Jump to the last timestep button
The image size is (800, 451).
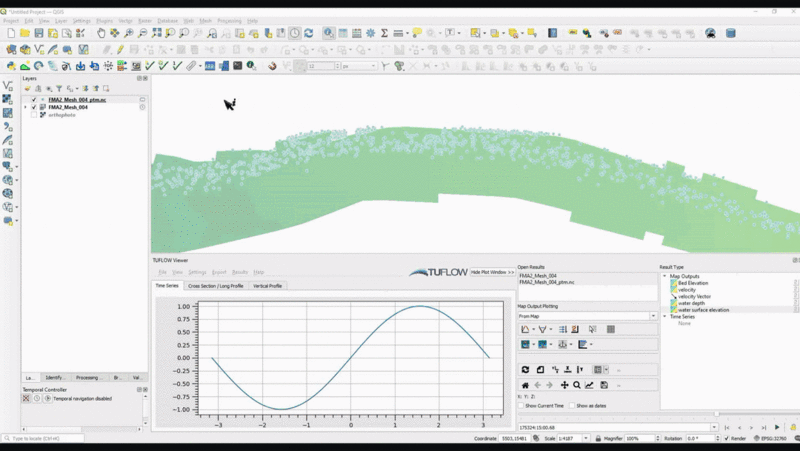pos(764,427)
